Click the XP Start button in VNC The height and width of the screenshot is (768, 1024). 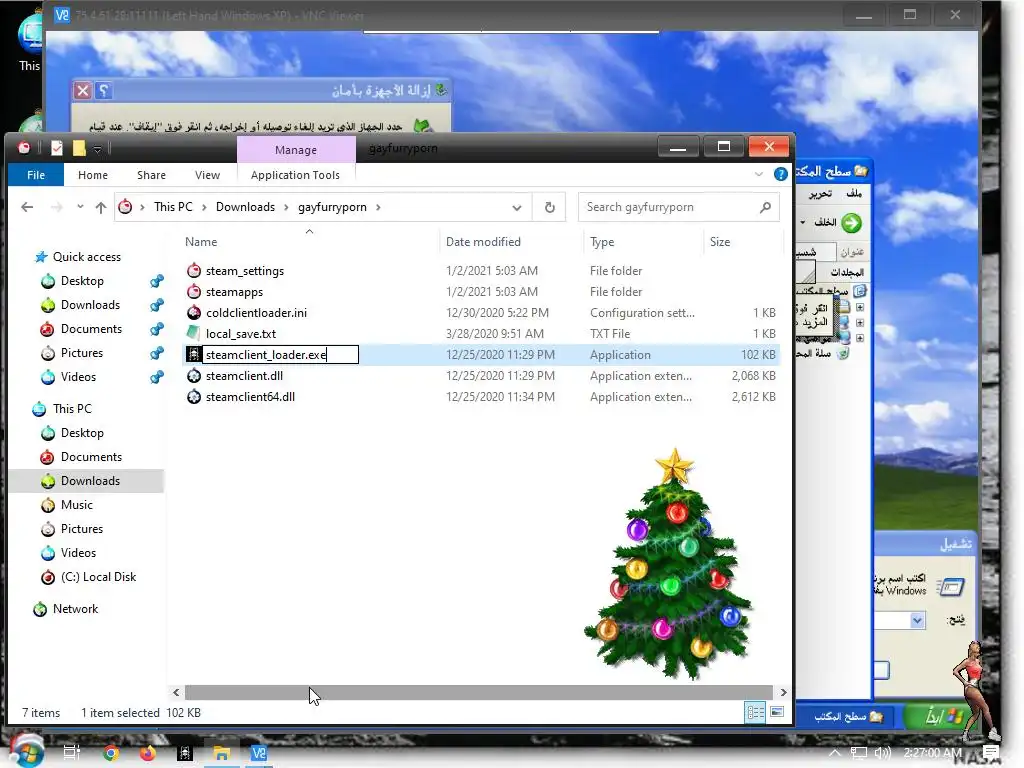tap(939, 716)
